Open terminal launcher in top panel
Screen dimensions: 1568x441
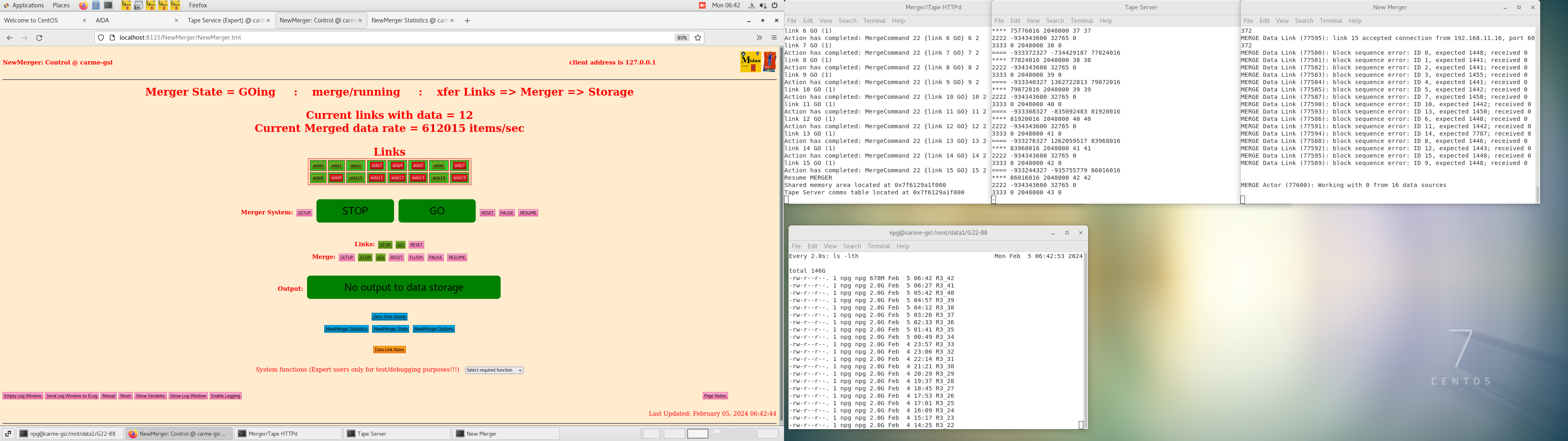coord(108,5)
